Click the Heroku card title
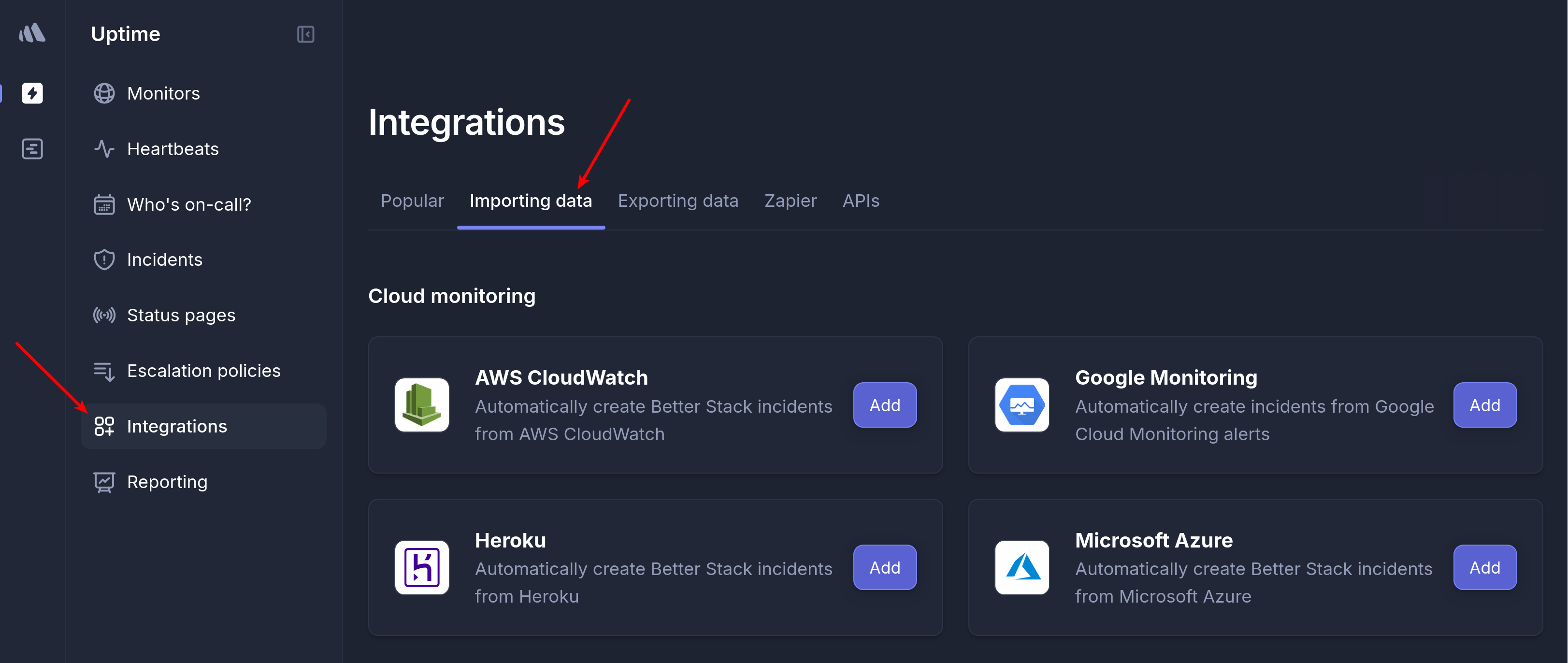1568x663 pixels. (x=510, y=540)
